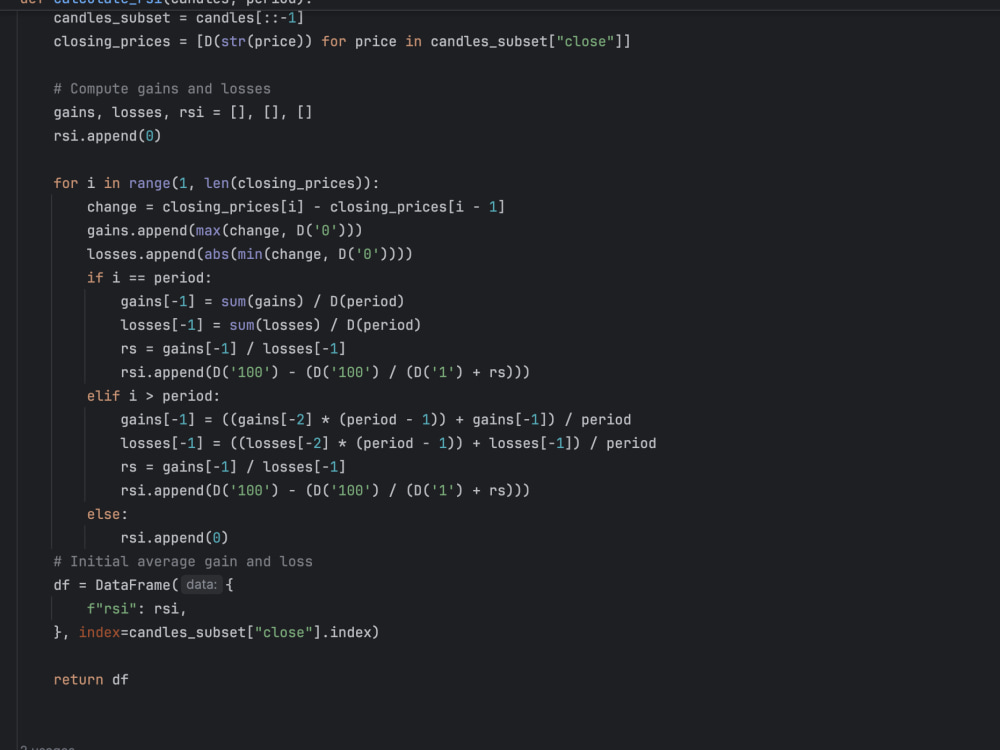Click the 'losses.append(abs(min(change' line

[x=250, y=254]
